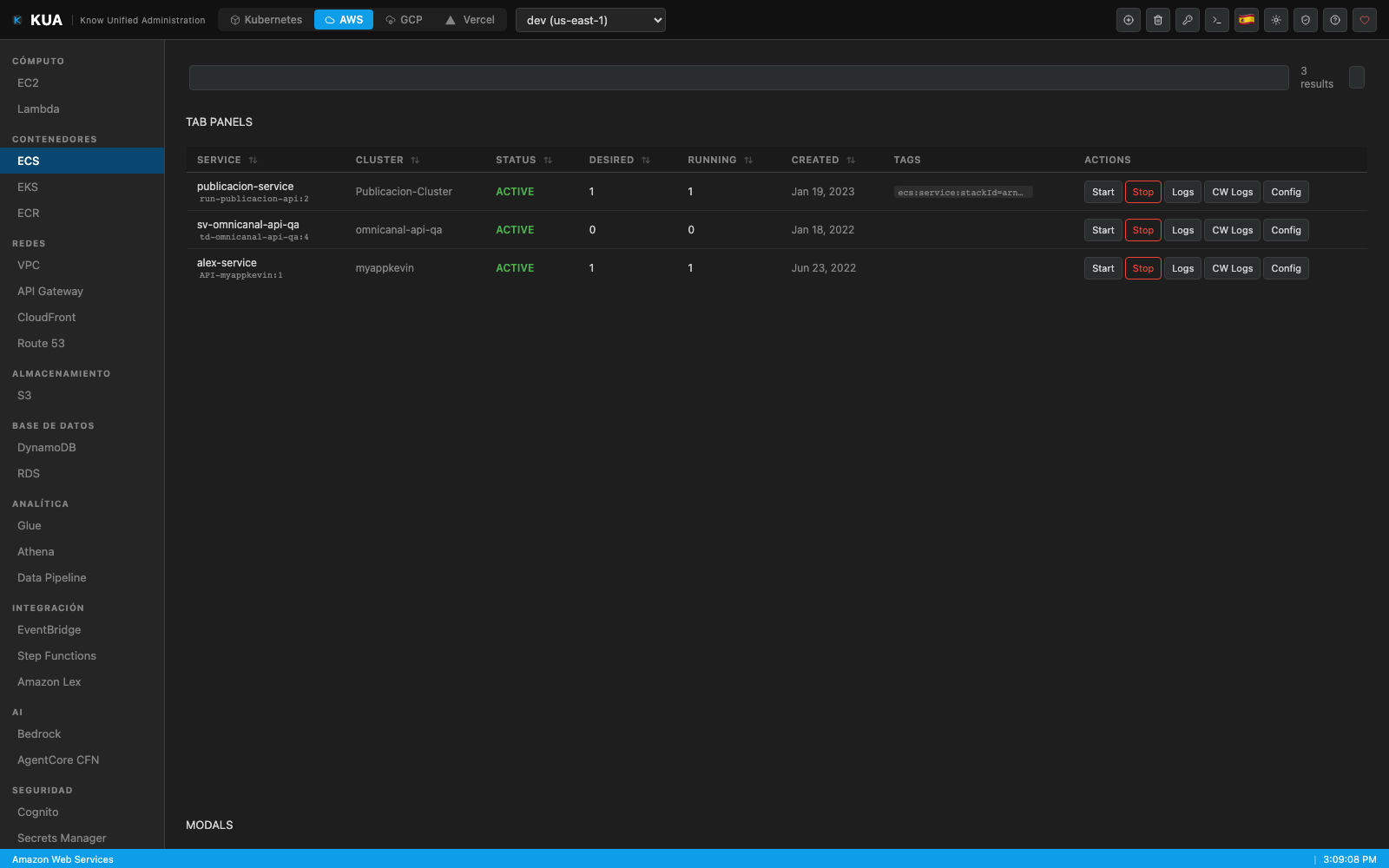This screenshot has height=868, width=1389.
Task: Click the ecs:service:stackId tag chip
Action: pos(963,193)
